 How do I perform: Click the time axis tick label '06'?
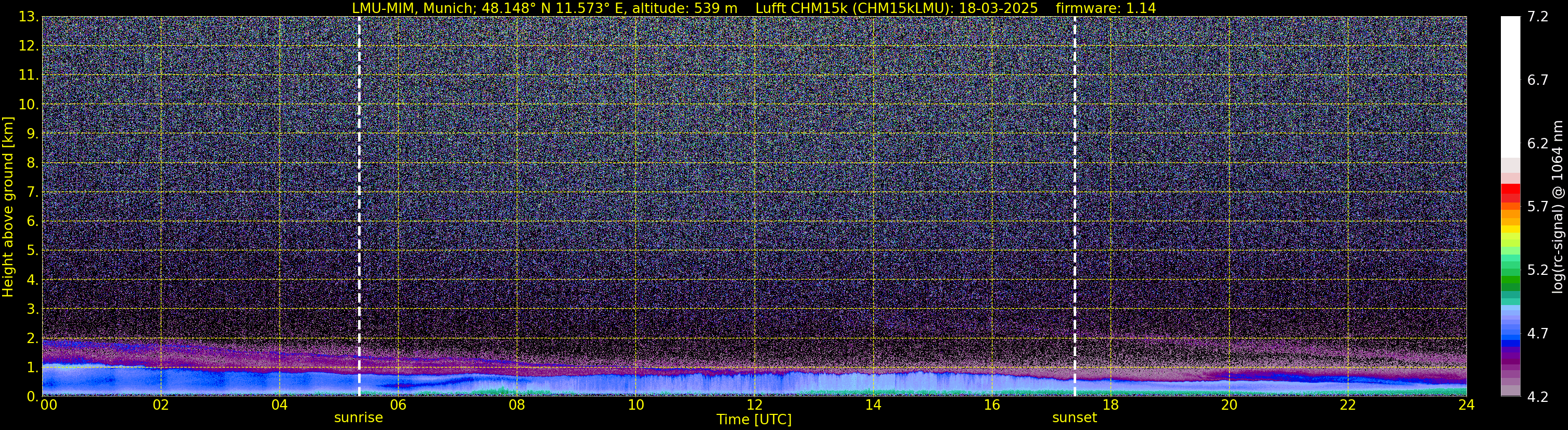pos(398,405)
